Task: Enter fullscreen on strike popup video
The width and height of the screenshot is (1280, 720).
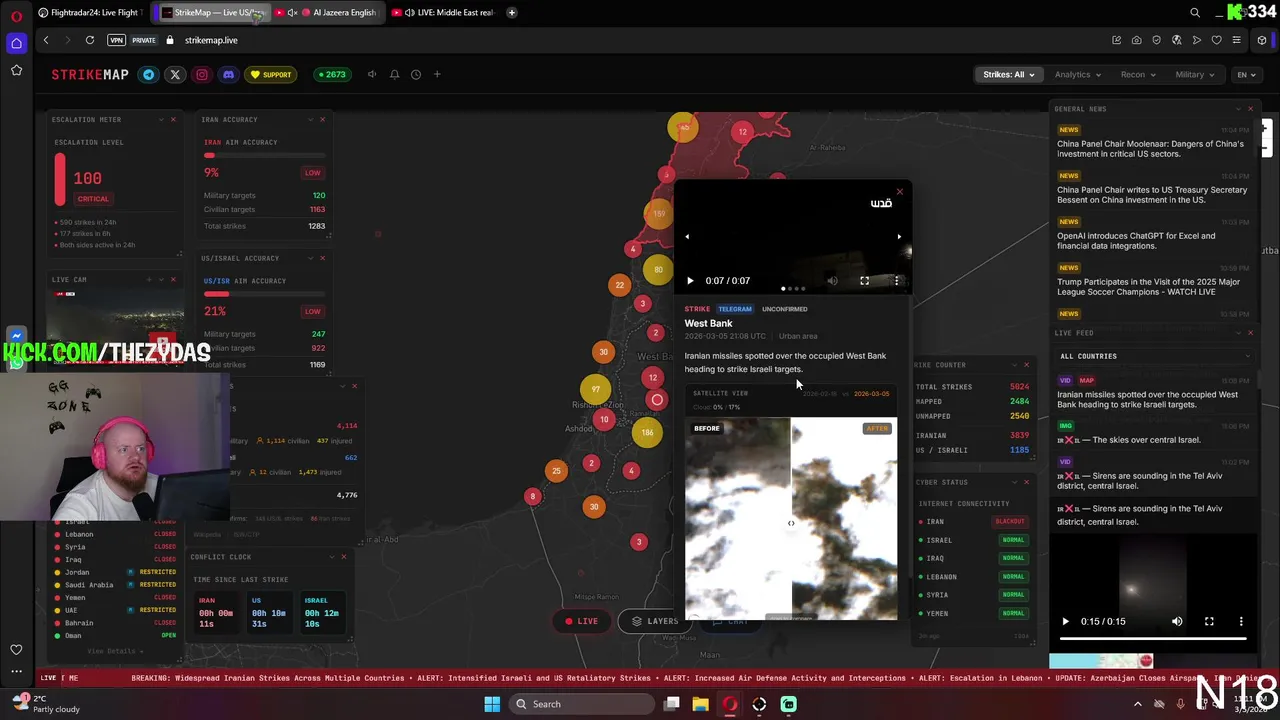Action: click(864, 281)
